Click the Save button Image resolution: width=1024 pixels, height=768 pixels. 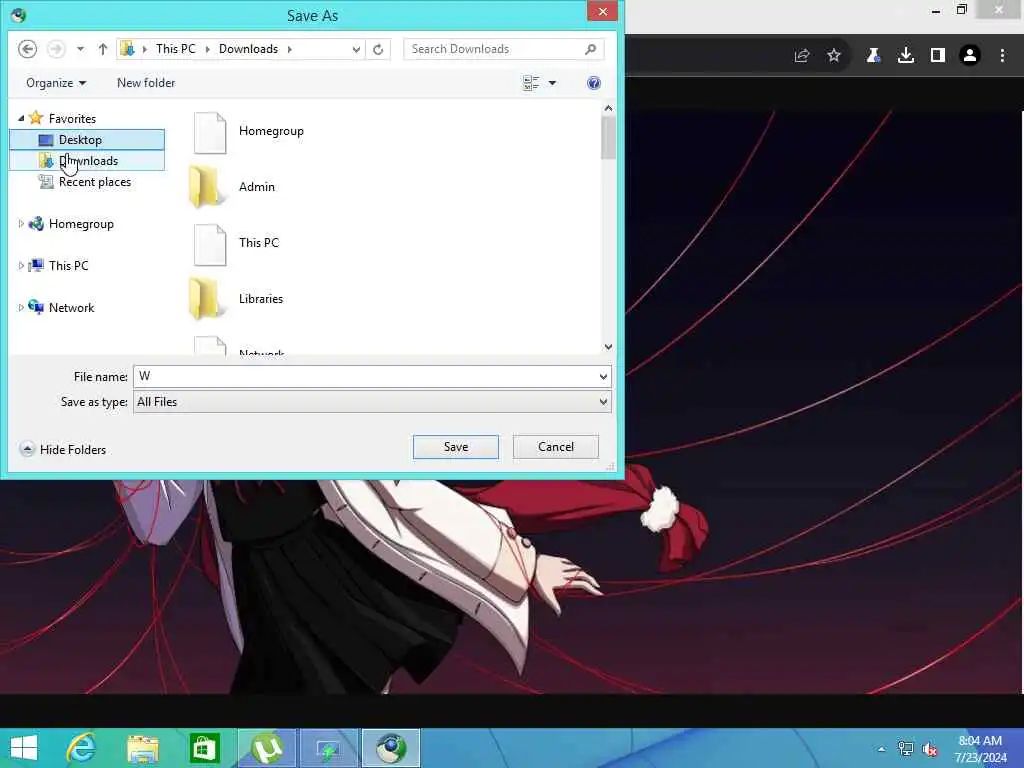point(456,447)
